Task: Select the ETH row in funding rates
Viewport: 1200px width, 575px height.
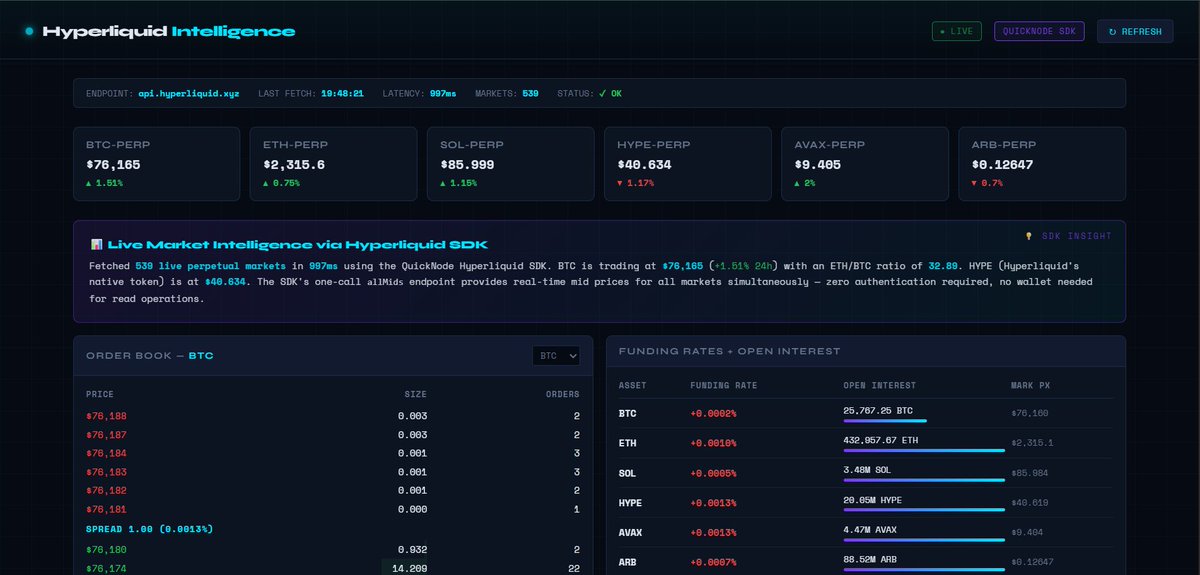Action: 866,443
